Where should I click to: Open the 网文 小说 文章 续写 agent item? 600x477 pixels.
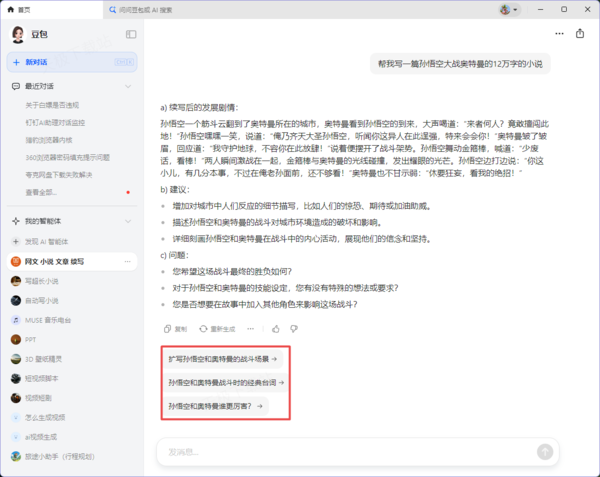click(55, 261)
